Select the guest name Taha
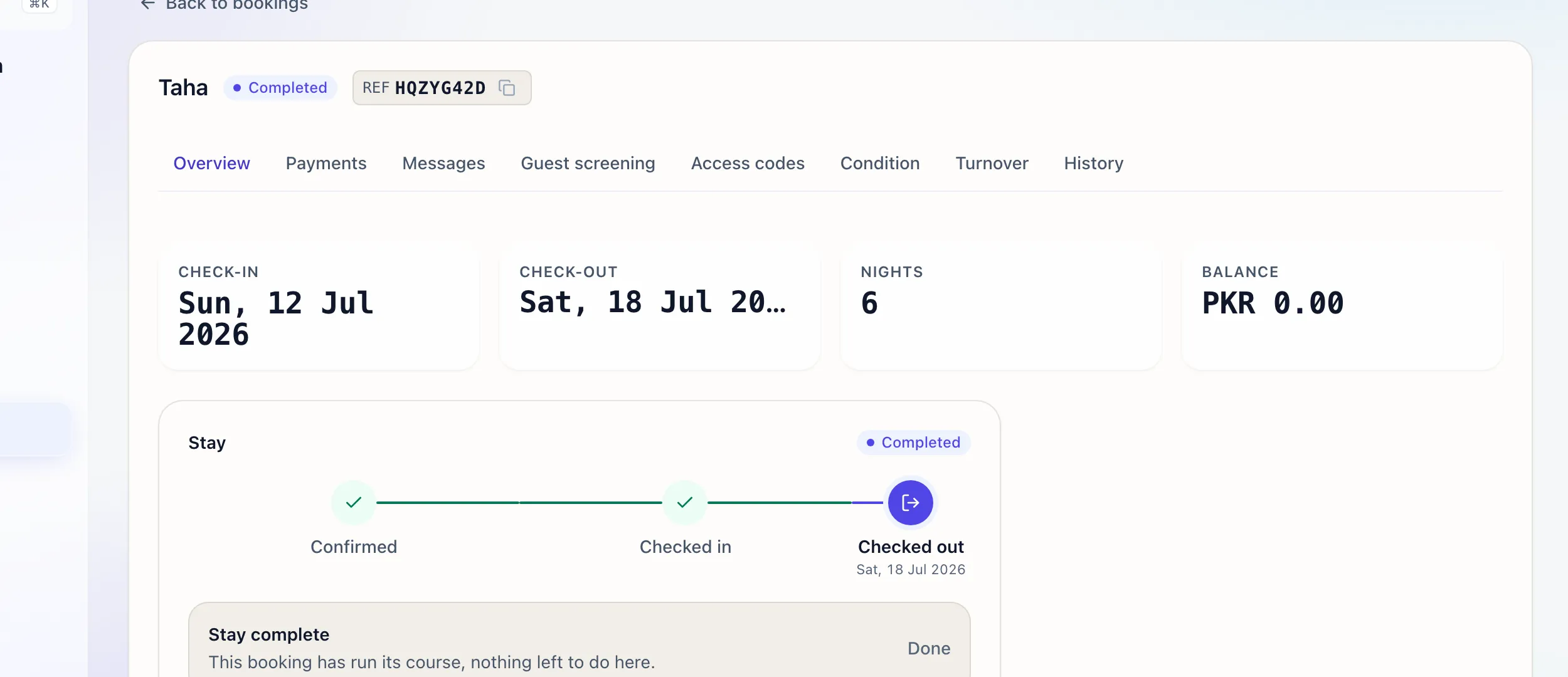Image resolution: width=1568 pixels, height=677 pixels. point(183,88)
